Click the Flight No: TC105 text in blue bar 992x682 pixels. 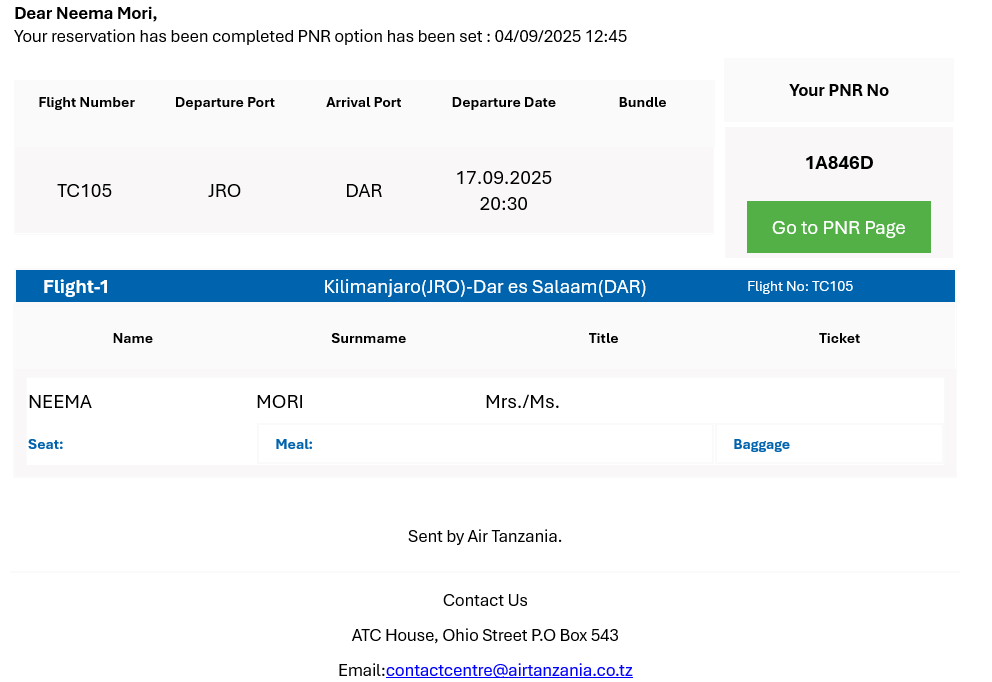point(800,286)
